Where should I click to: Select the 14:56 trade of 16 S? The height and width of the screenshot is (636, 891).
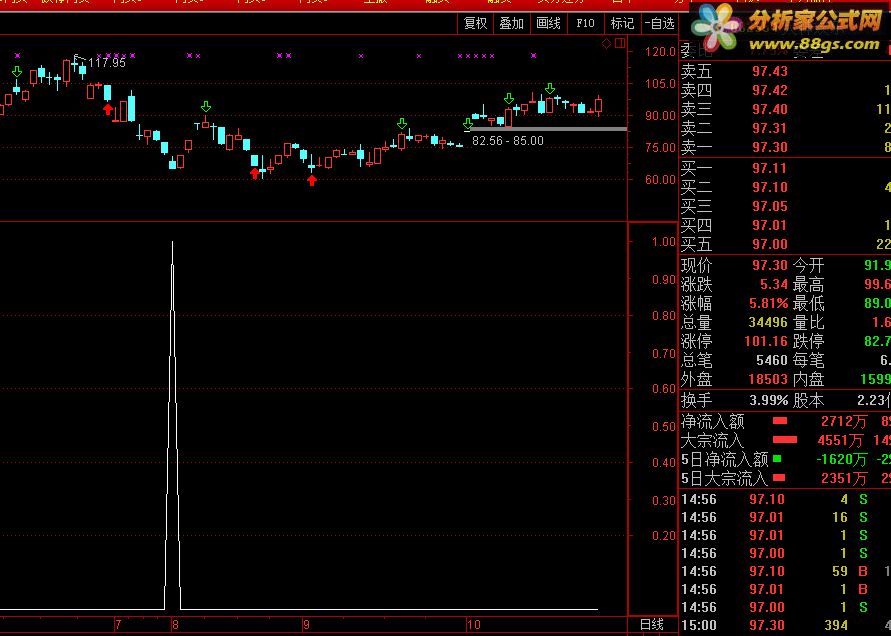tap(785, 517)
